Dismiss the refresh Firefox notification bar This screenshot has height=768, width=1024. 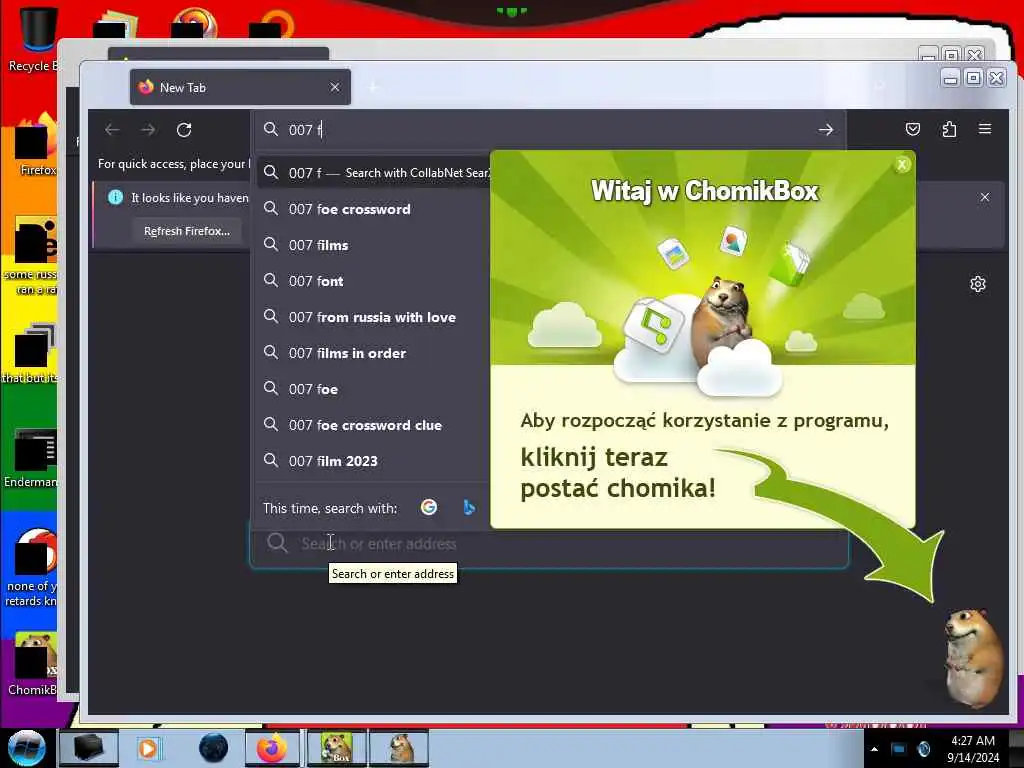pos(985,197)
